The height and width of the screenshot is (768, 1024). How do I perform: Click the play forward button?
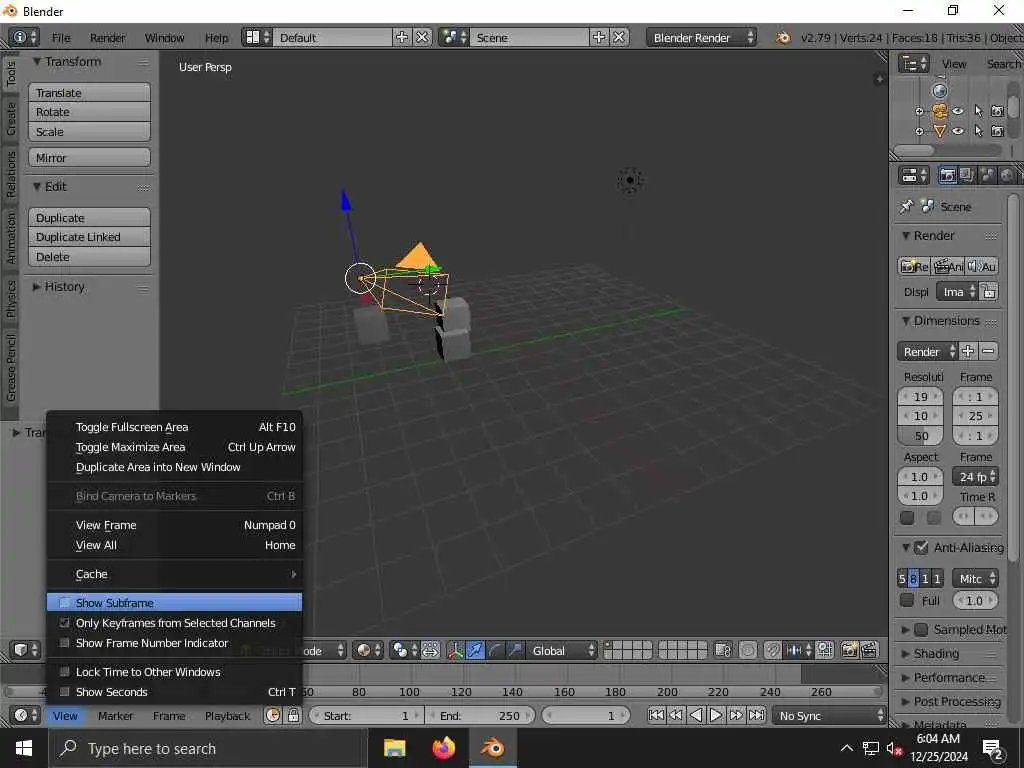pyautogui.click(x=716, y=716)
